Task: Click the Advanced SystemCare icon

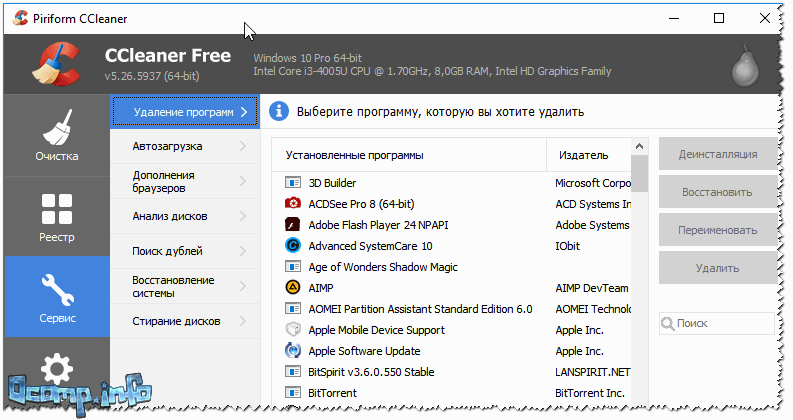Action: [293, 245]
